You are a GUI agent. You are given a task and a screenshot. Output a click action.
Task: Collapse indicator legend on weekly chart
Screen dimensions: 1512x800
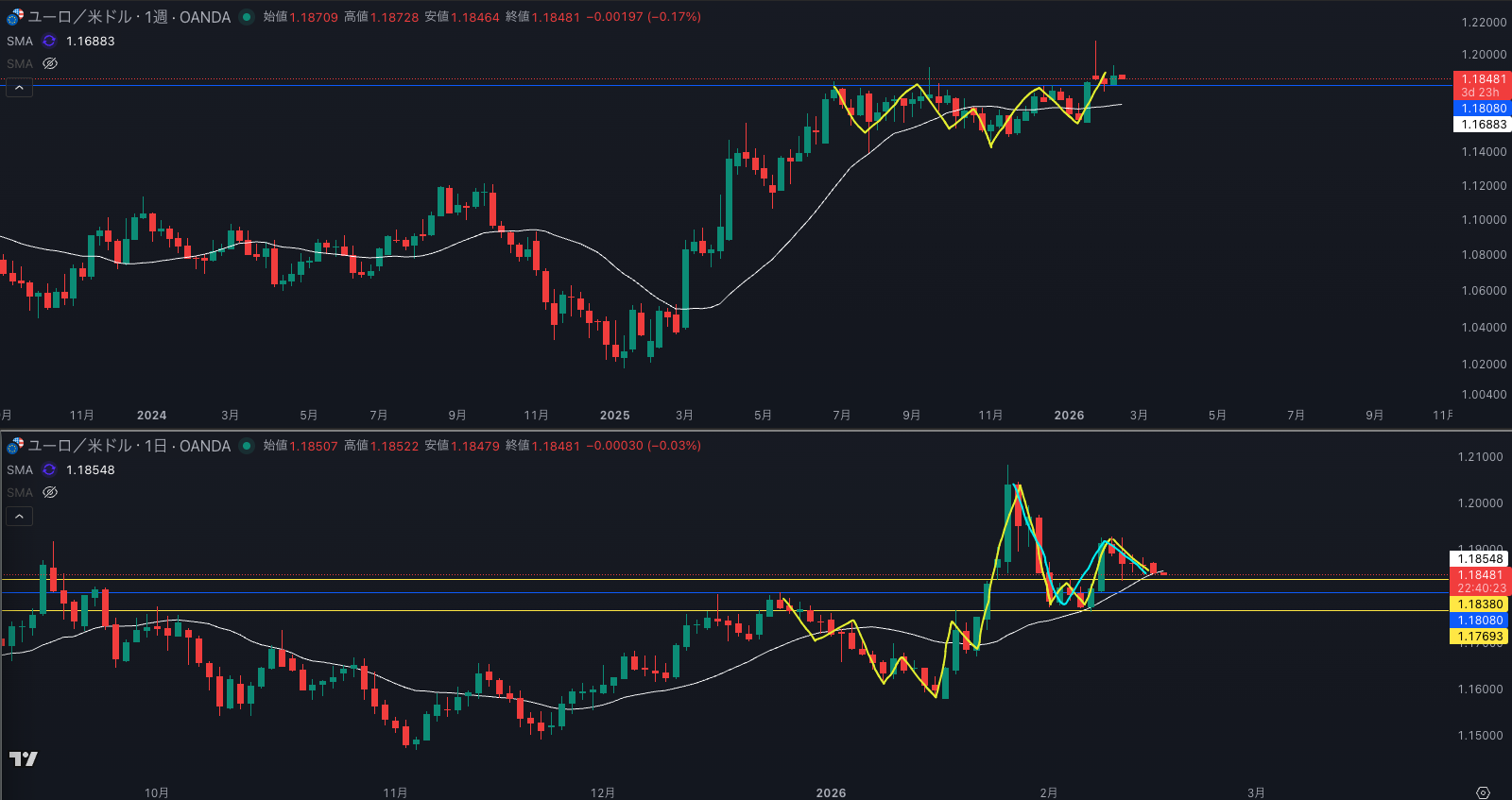tap(19, 88)
